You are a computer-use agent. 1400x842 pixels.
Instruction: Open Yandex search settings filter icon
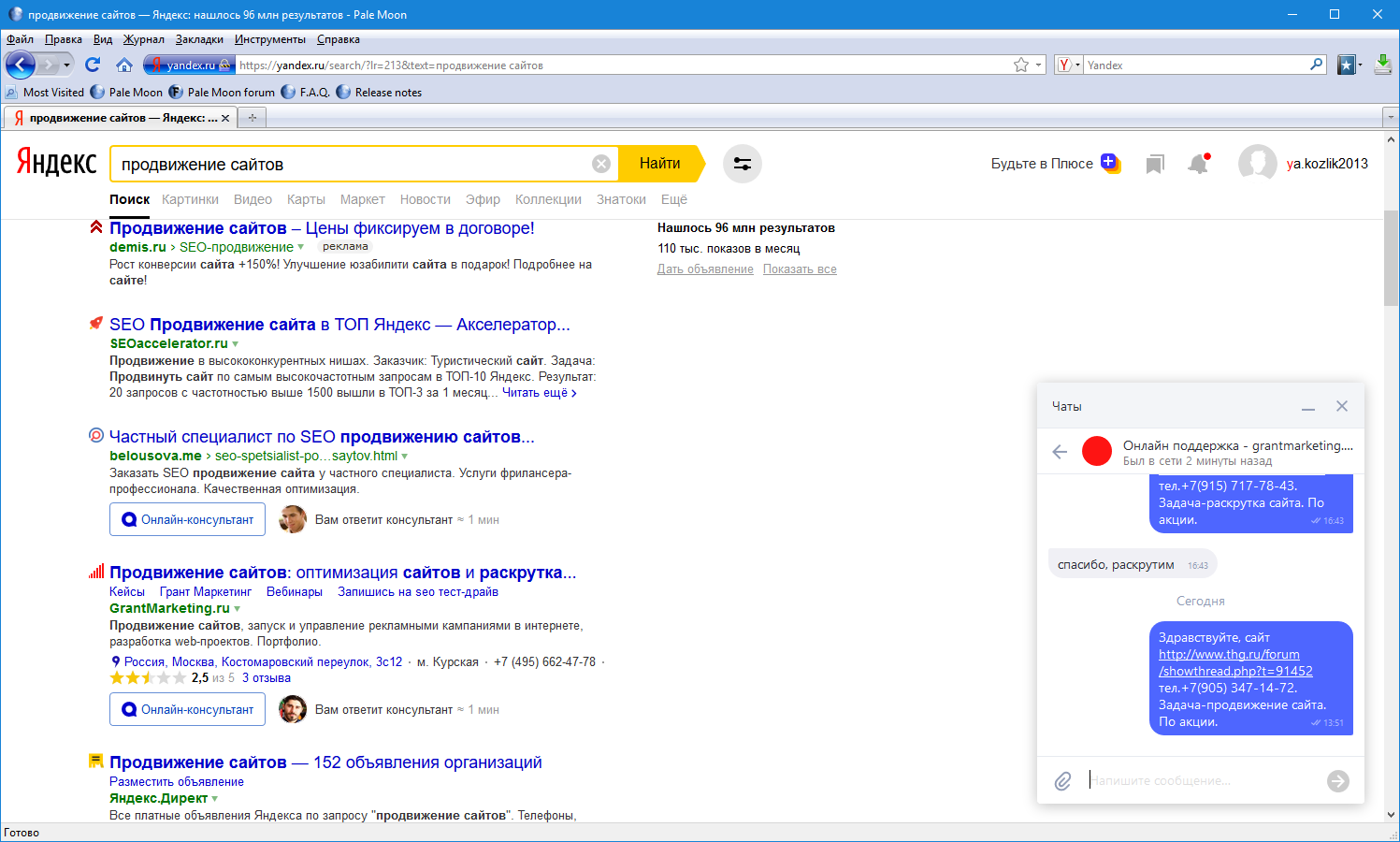[743, 164]
